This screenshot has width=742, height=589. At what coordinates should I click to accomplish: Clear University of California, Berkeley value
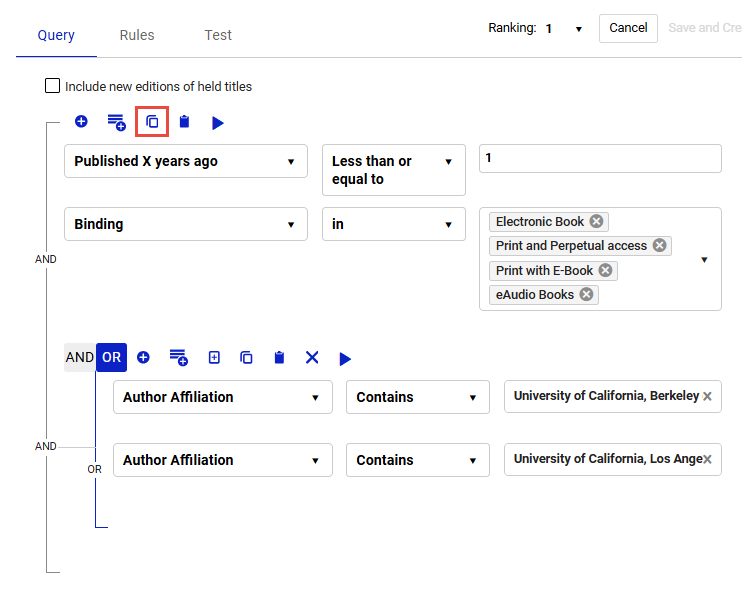707,396
